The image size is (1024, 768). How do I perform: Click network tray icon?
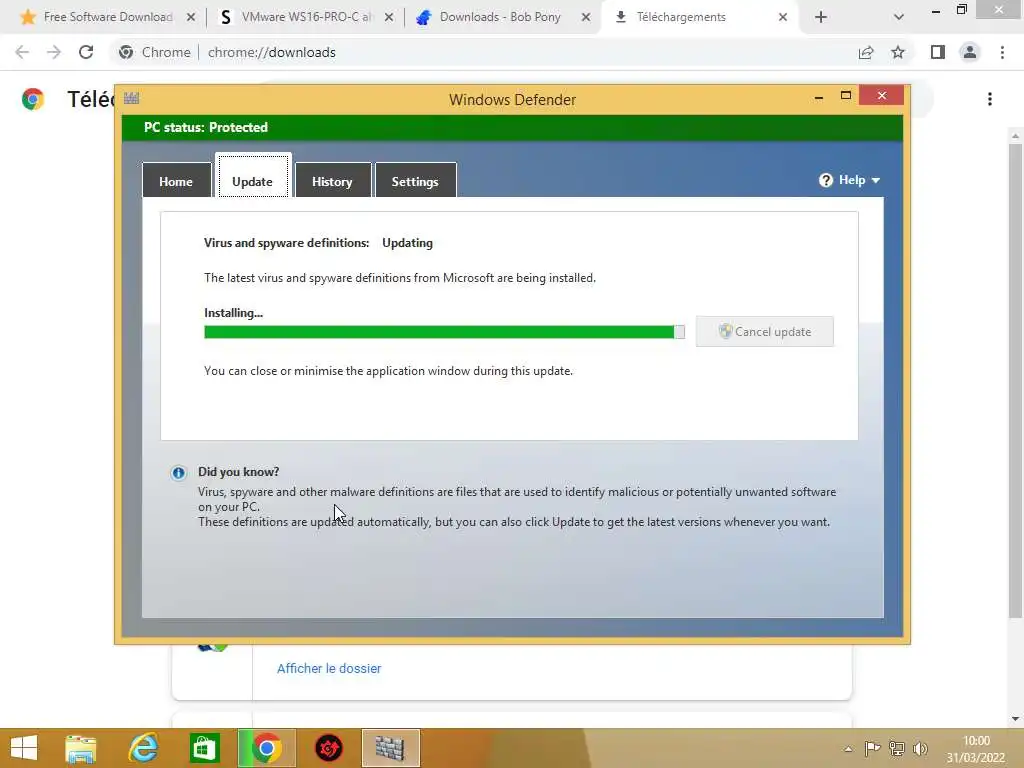(897, 748)
